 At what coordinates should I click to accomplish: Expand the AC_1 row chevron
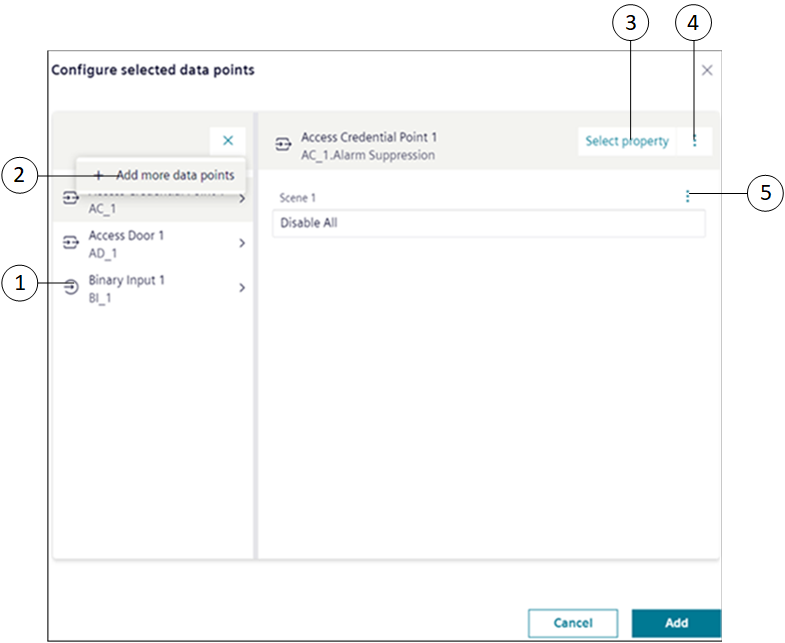[242, 199]
